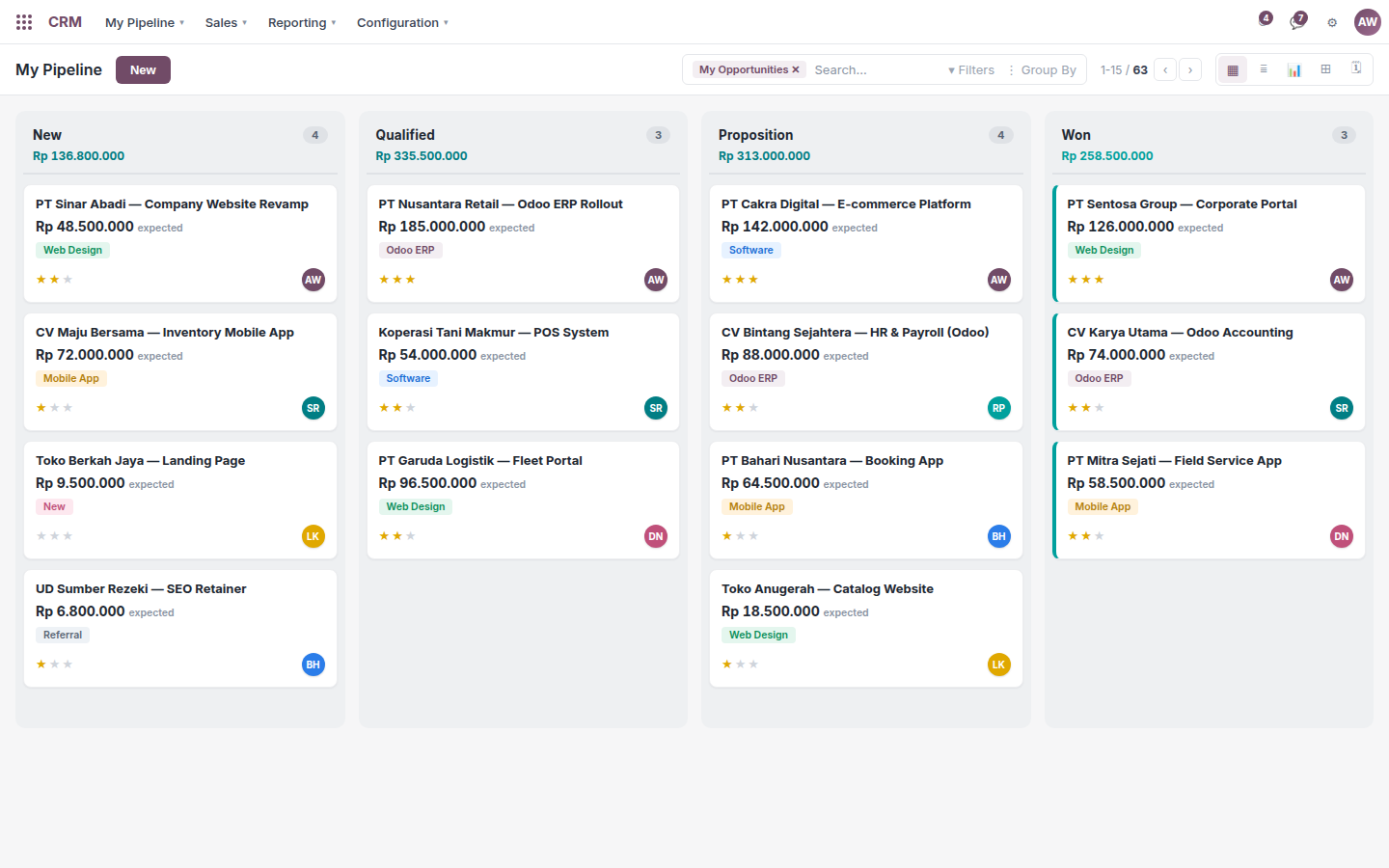The width and height of the screenshot is (1389, 868).
Task: Click the DN avatar on PT Mitra Sejati card
Action: pyautogui.click(x=1342, y=536)
